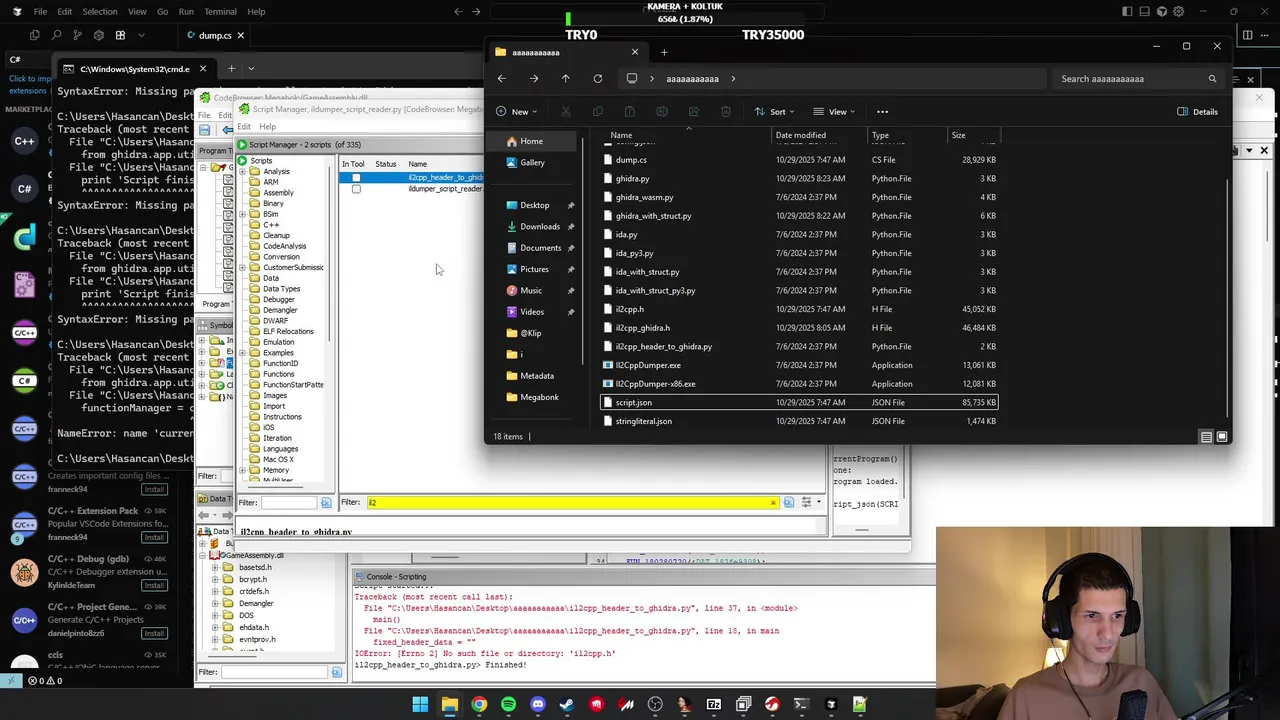Select the script.json file
1280x720 pixels.
coord(798,402)
